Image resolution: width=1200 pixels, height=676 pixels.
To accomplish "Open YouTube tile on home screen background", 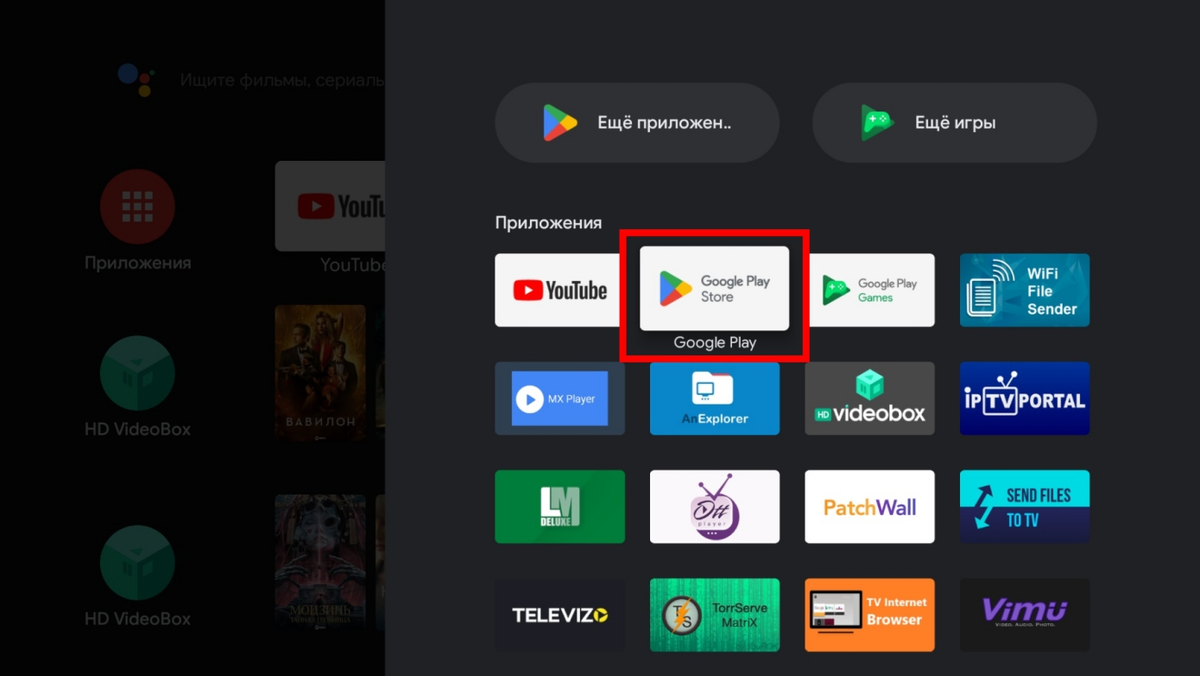I will pyautogui.click(x=330, y=206).
